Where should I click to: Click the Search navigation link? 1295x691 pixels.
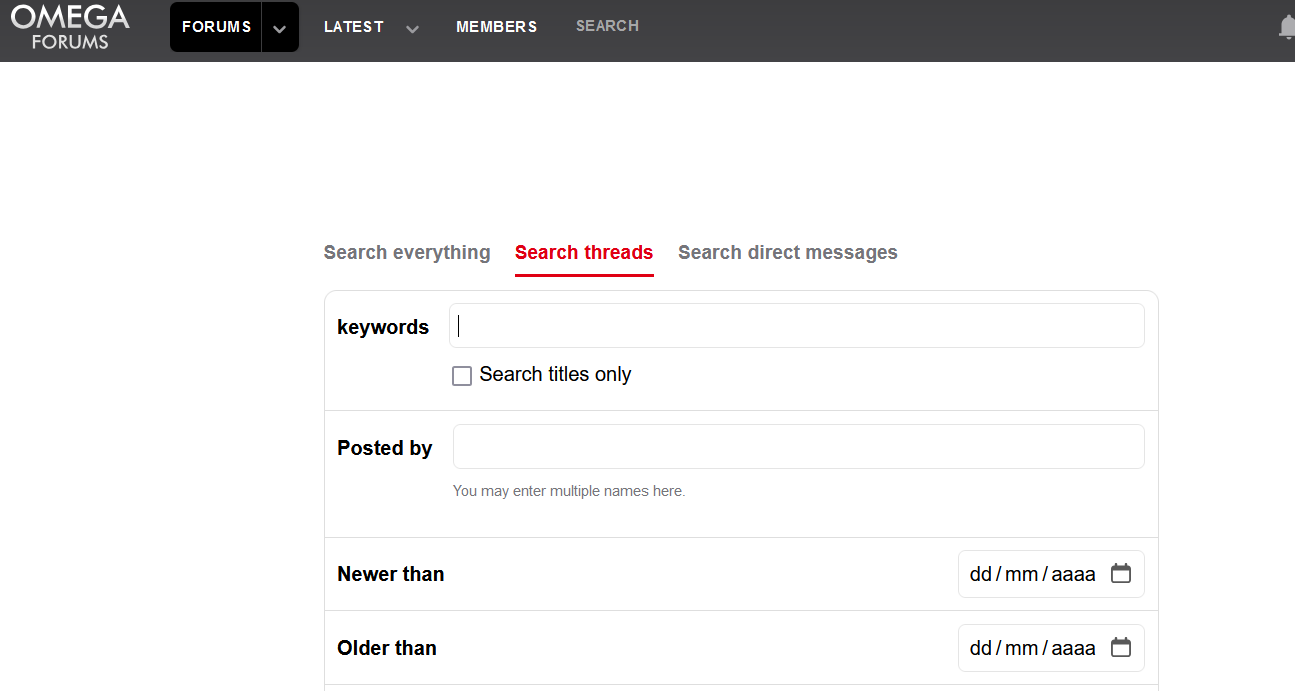tap(607, 26)
